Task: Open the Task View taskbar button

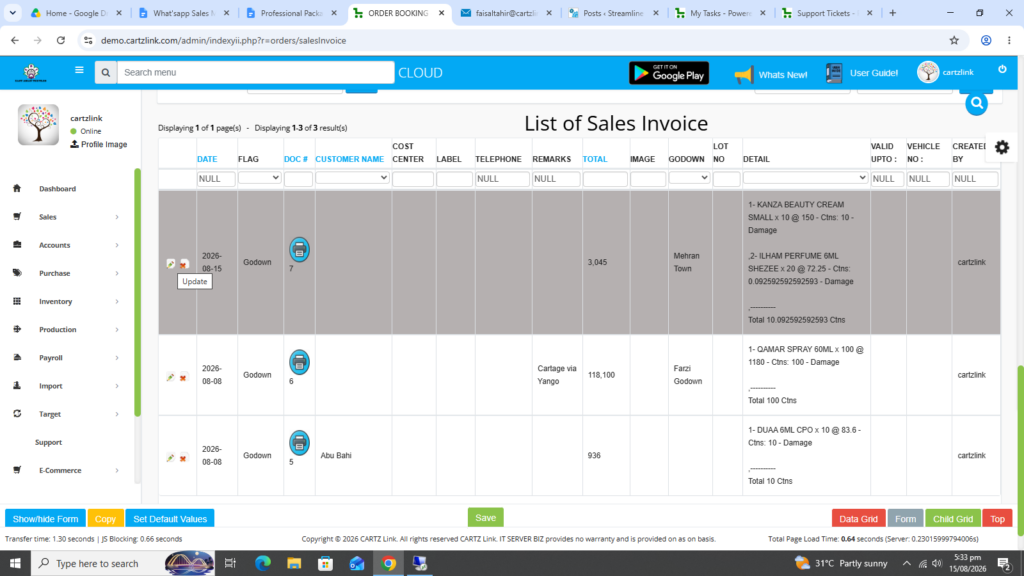Action: pos(230,563)
